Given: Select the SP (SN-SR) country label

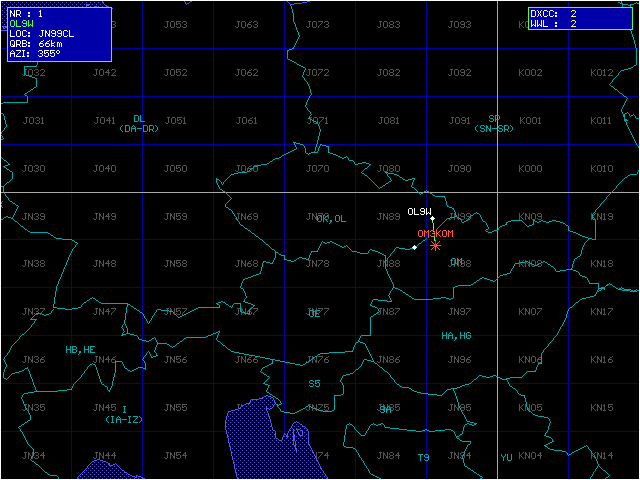Looking at the screenshot, I should [x=493, y=123].
